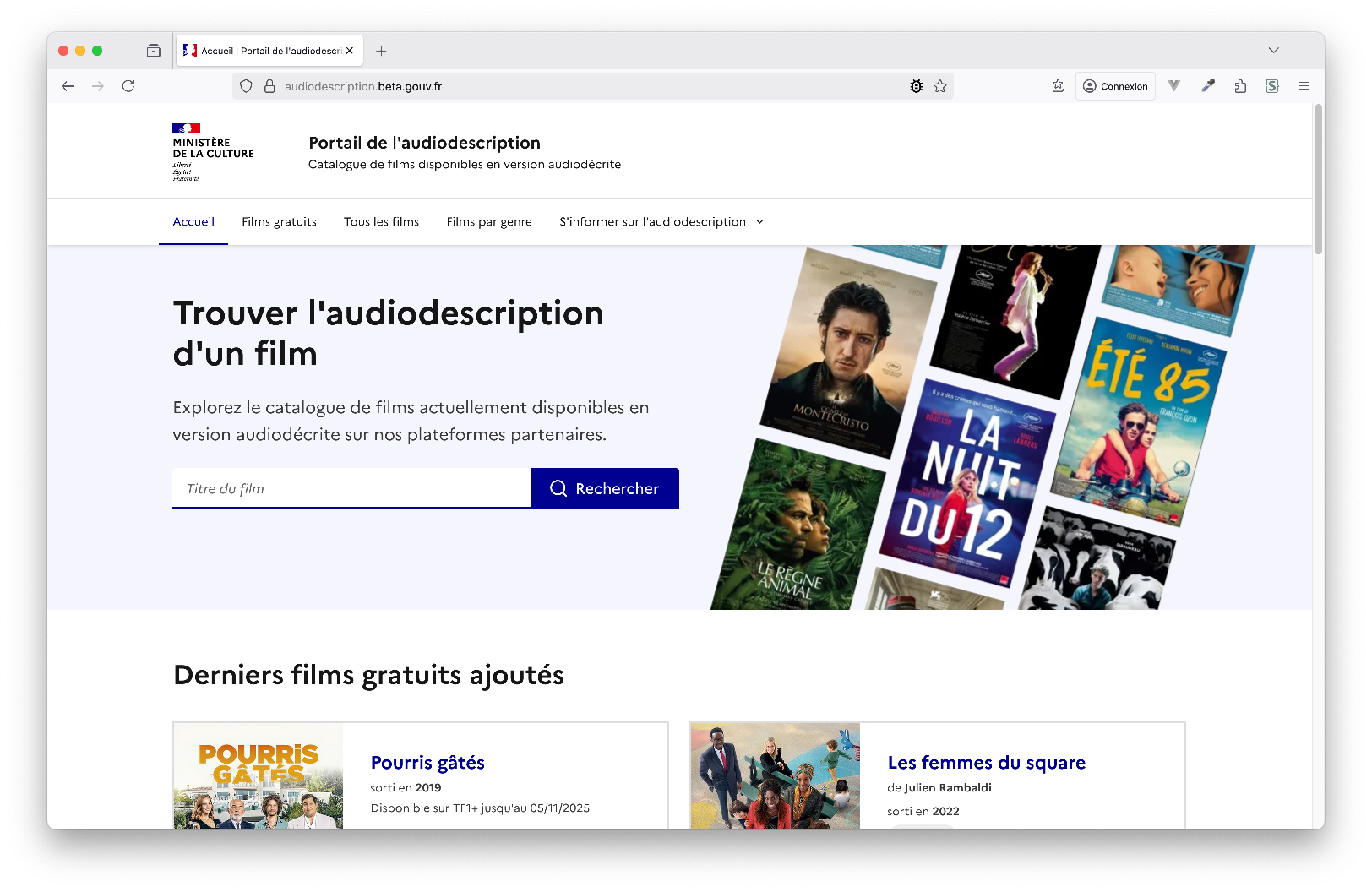Go back using the browser back arrow
Image resolution: width=1372 pixels, height=892 pixels.
click(68, 86)
